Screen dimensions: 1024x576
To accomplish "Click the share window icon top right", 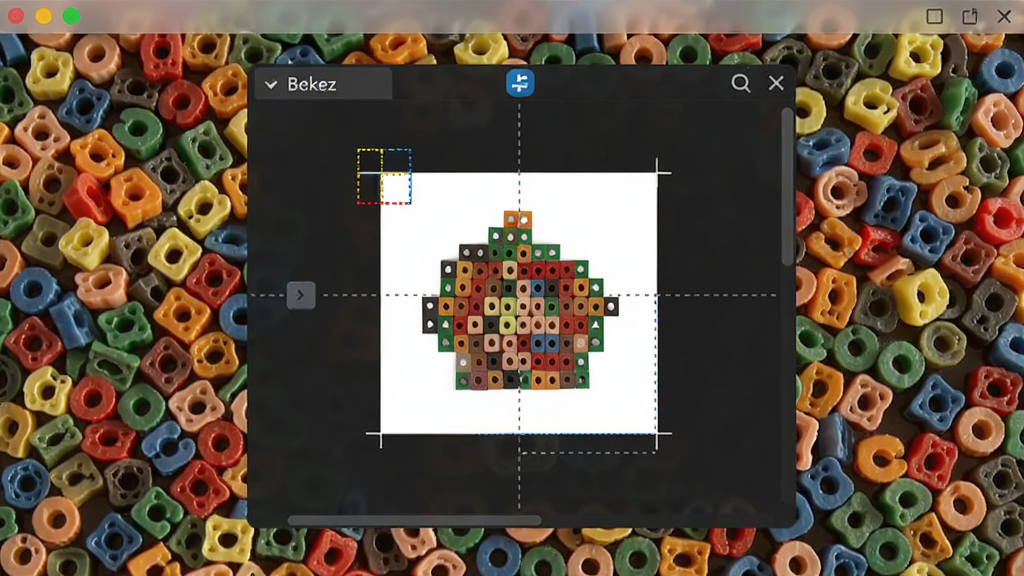I will [970, 16].
